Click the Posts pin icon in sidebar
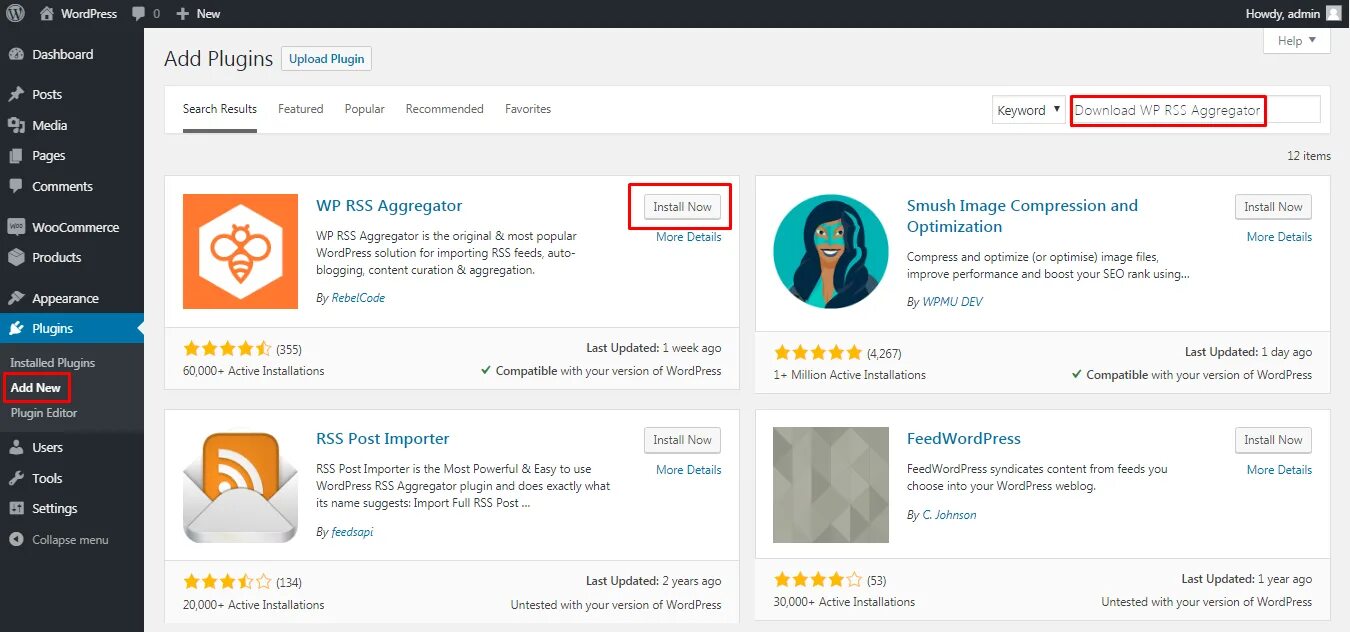Screen dimensions: 1350x632 click(16, 94)
